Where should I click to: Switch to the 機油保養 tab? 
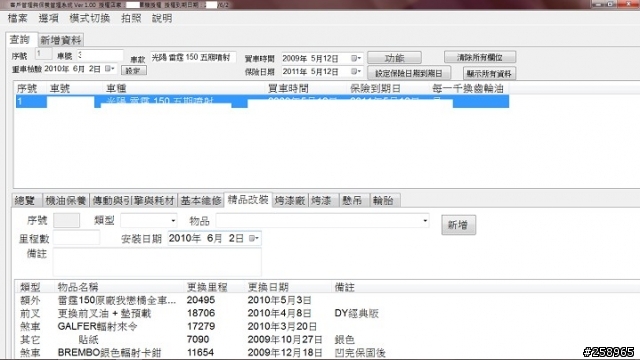[x=66, y=200]
